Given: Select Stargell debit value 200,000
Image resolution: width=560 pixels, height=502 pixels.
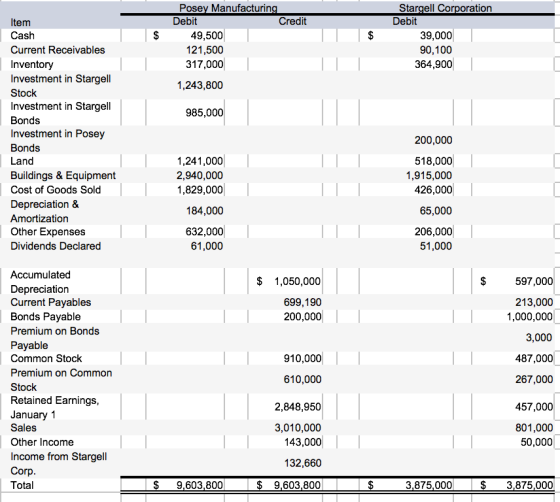Looking at the screenshot, I should click(433, 140).
